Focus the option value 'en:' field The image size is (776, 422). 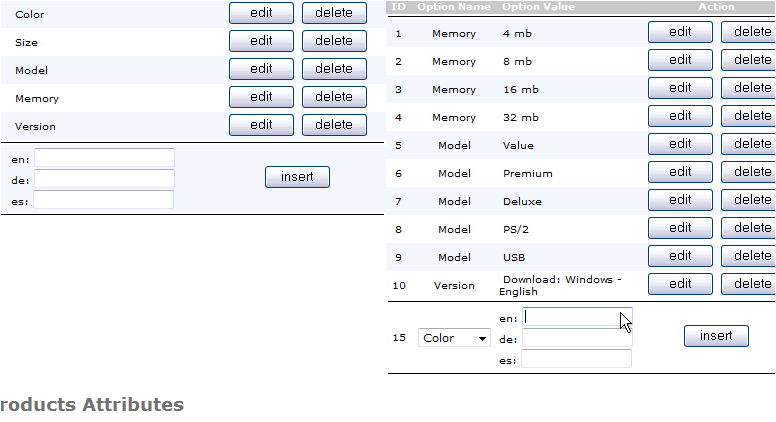click(x=577, y=317)
